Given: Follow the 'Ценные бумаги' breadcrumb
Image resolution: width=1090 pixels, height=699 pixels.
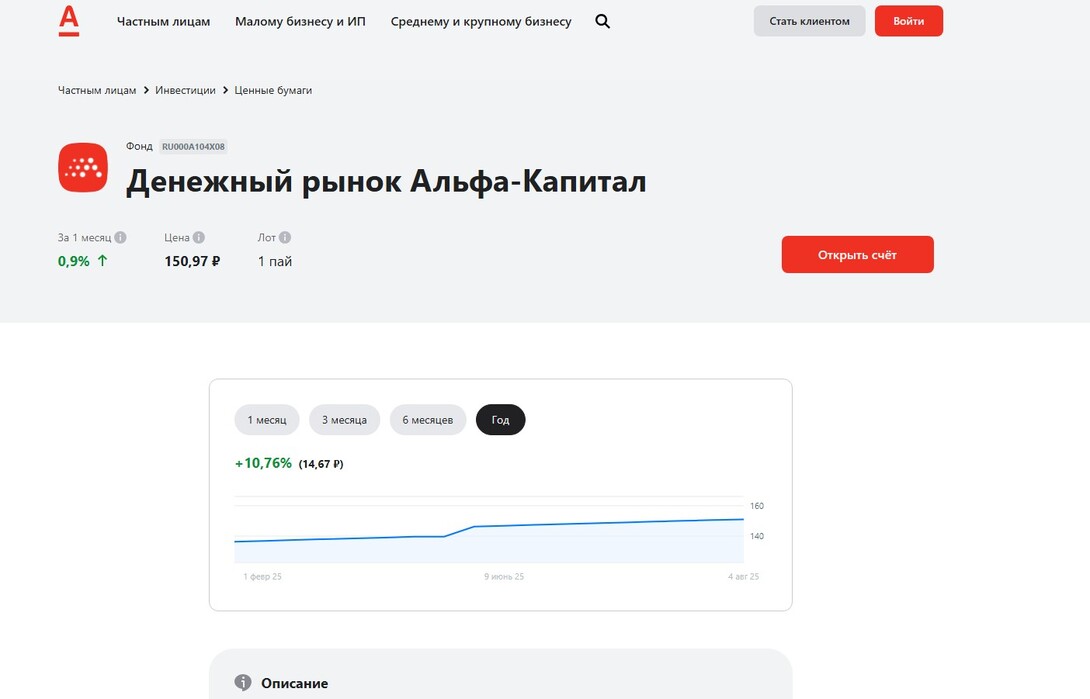Looking at the screenshot, I should [x=273, y=90].
